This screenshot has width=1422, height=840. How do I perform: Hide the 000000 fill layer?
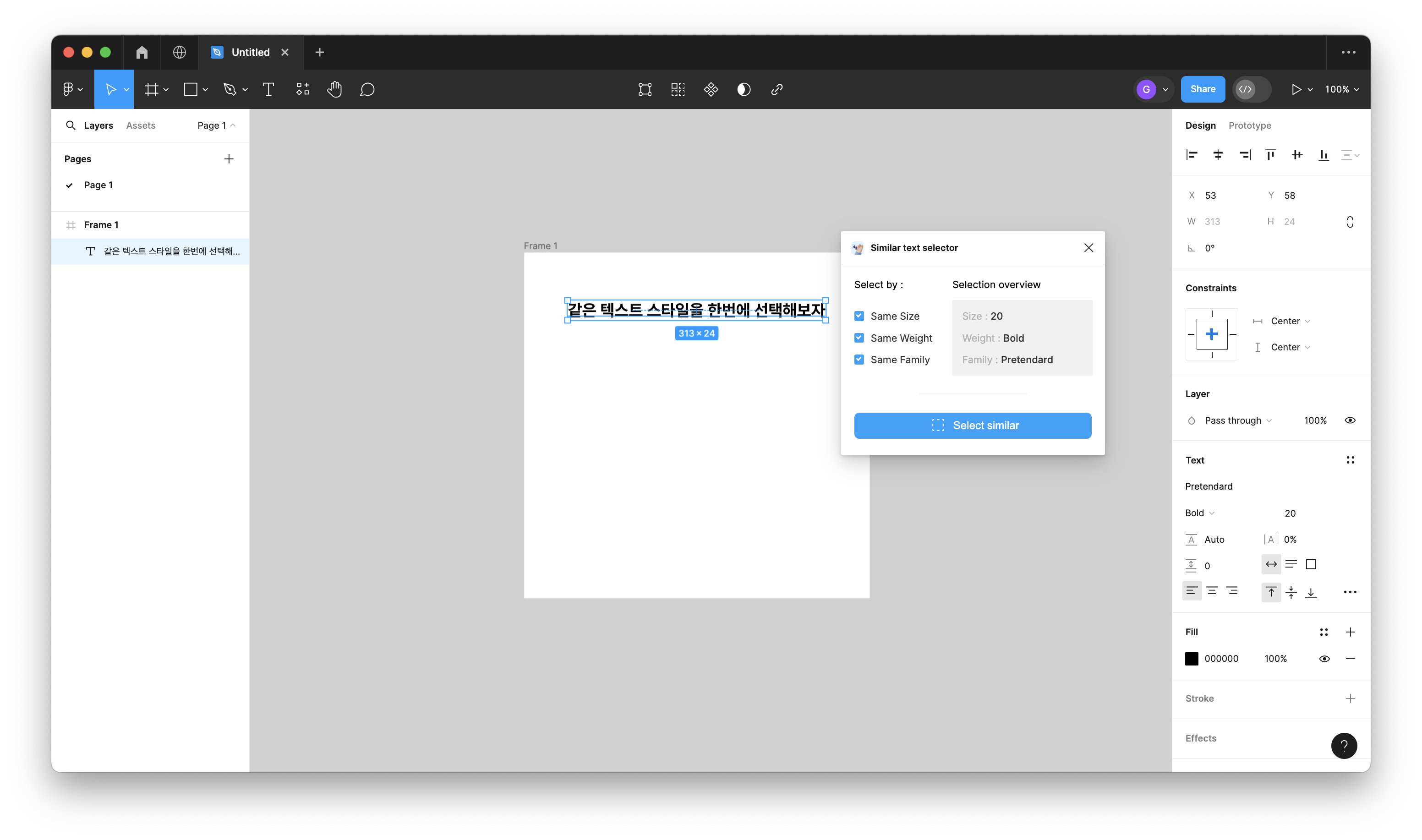pos(1324,658)
